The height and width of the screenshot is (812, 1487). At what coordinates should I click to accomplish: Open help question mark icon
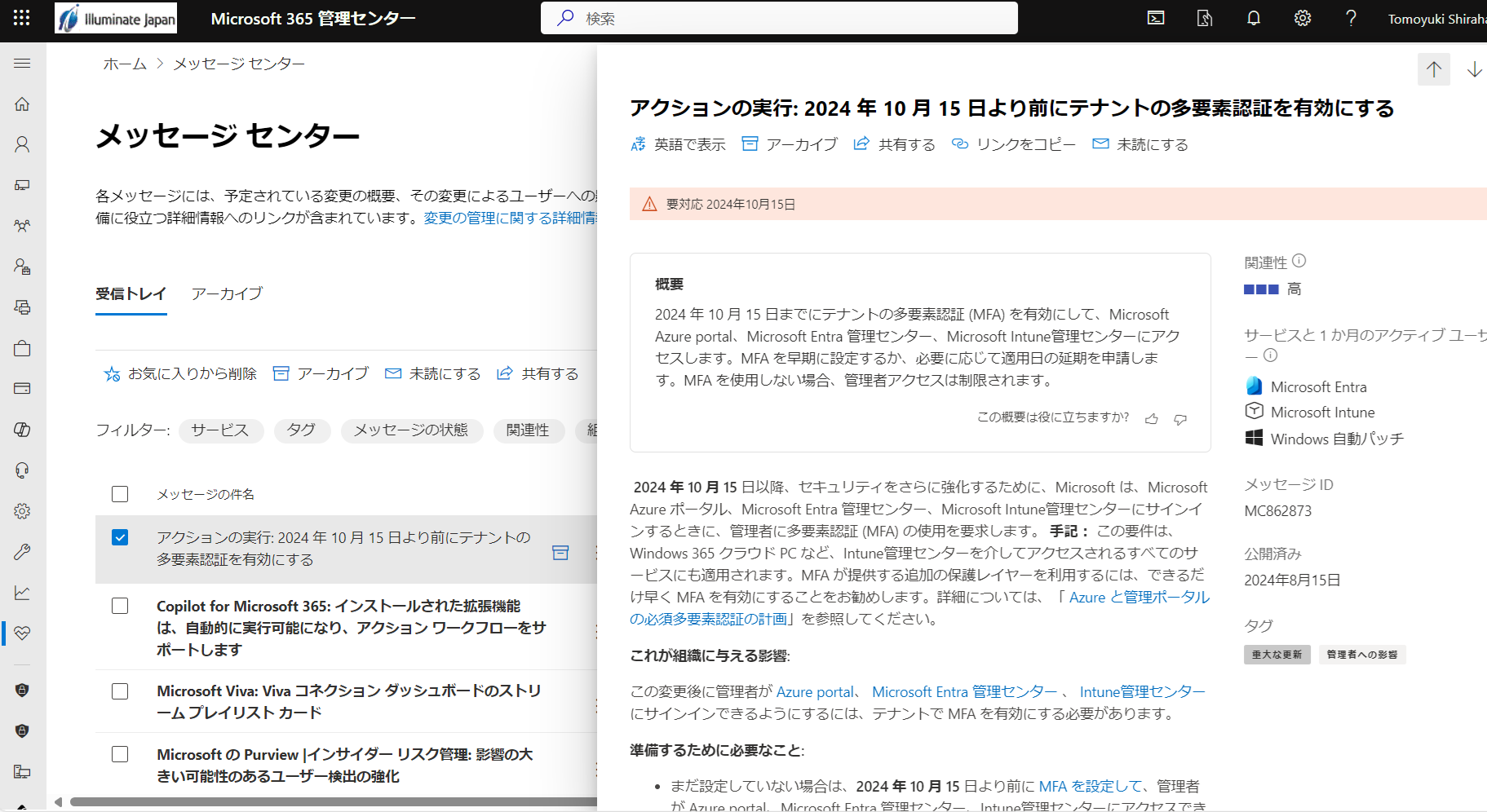pos(1352,18)
